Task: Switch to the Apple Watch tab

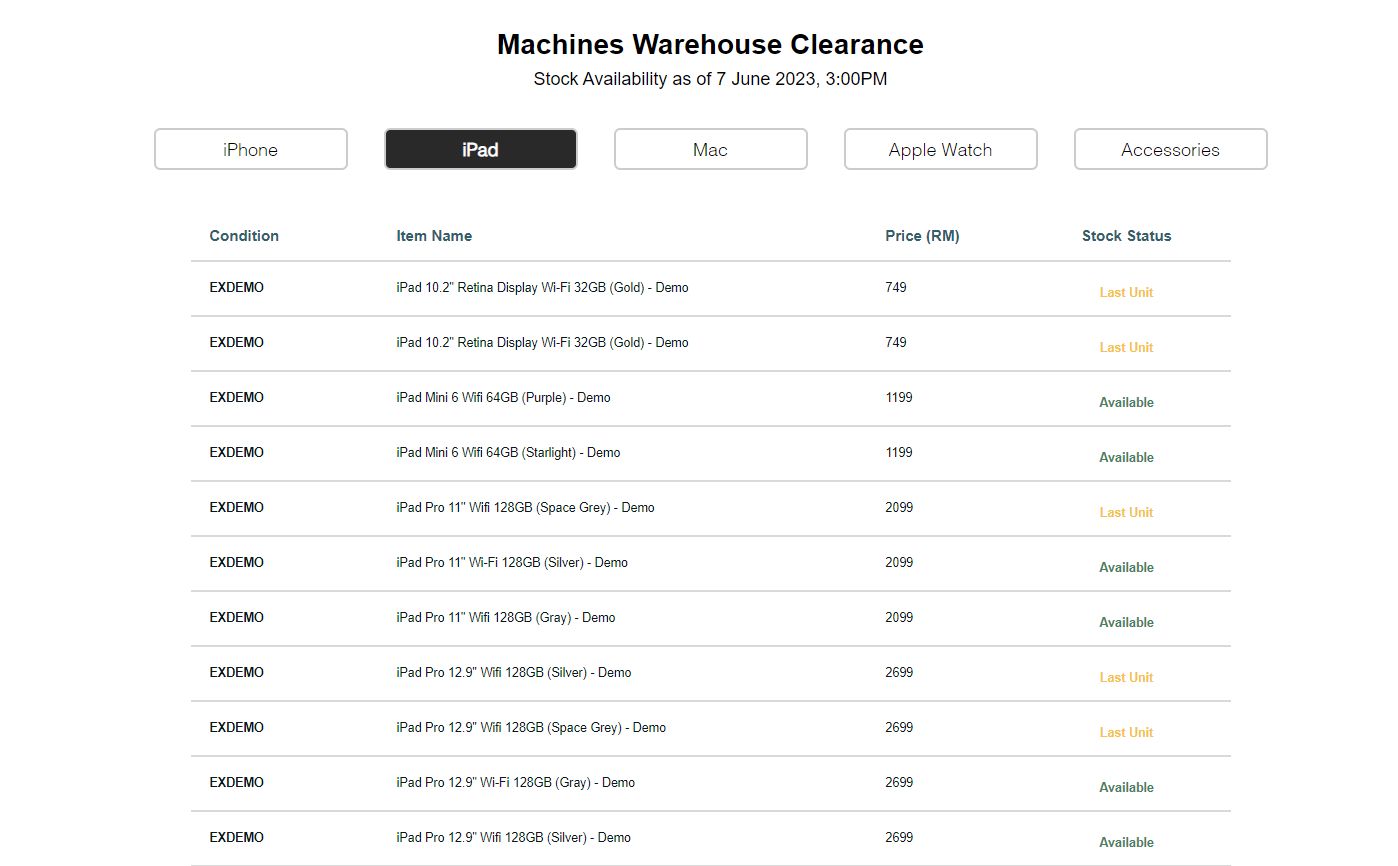Action: point(941,149)
